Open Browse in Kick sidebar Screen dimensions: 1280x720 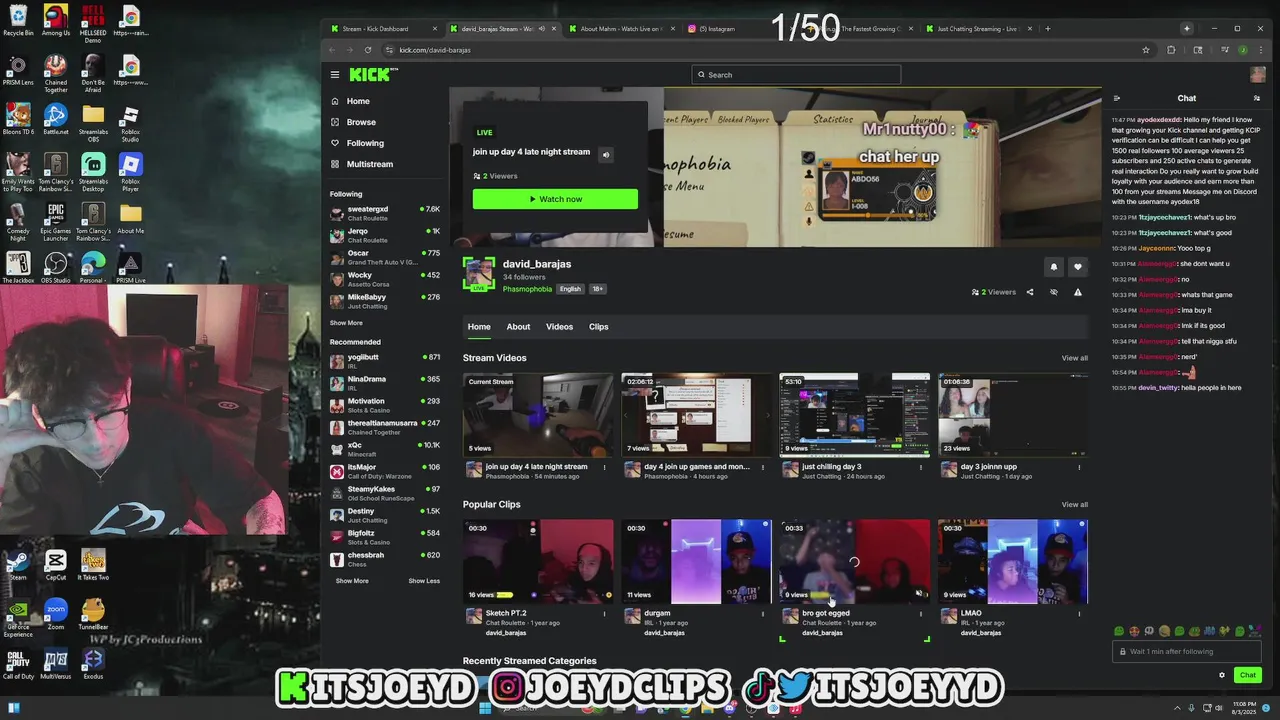(x=361, y=122)
